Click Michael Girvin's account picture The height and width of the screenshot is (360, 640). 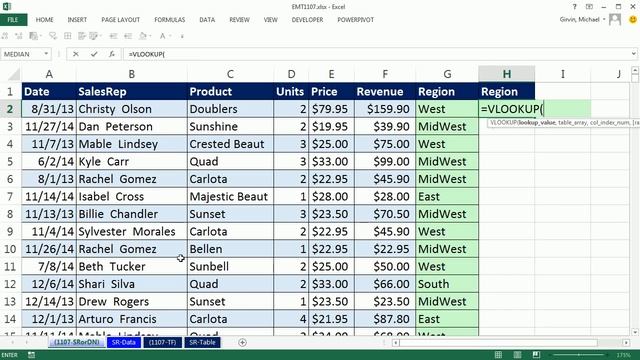[615, 19]
